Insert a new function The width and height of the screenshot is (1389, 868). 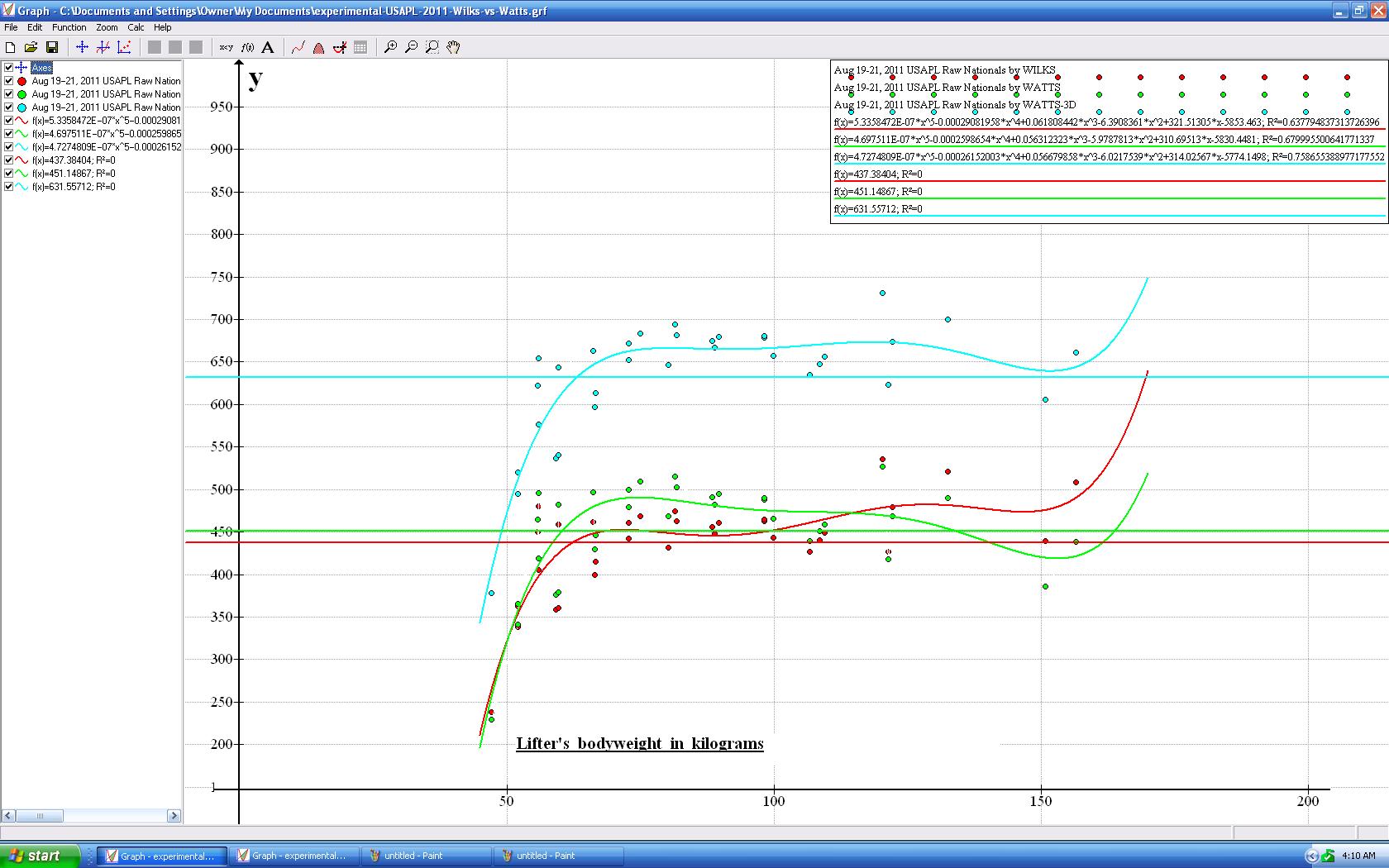103,47
